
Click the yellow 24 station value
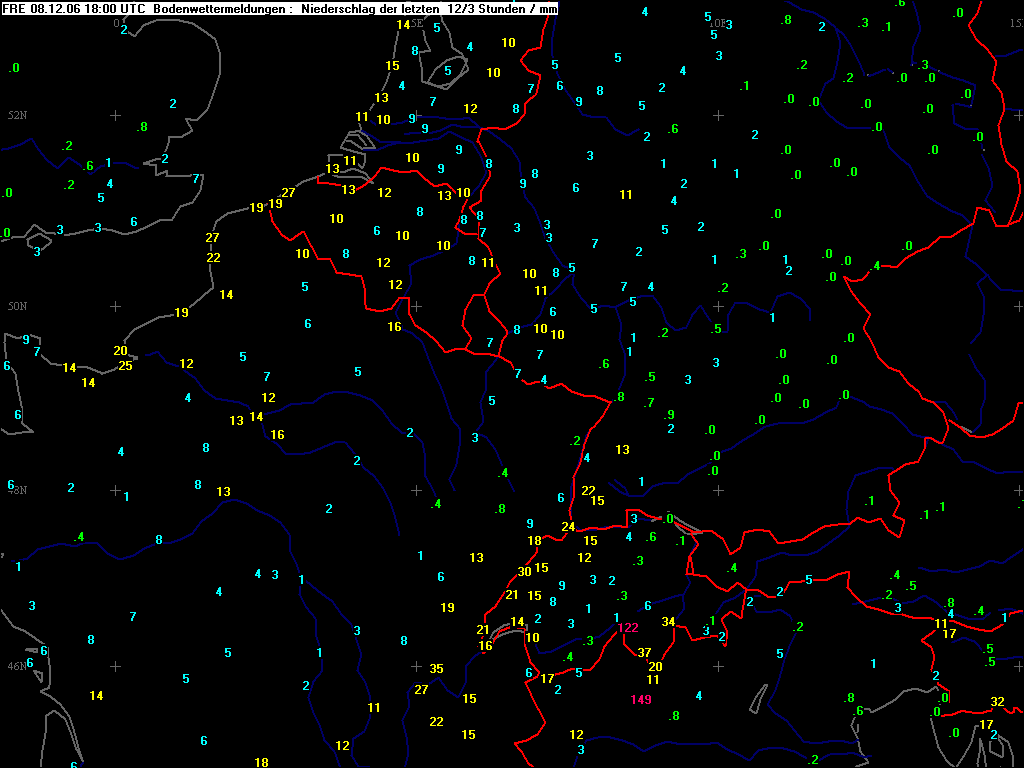pyautogui.click(x=568, y=526)
